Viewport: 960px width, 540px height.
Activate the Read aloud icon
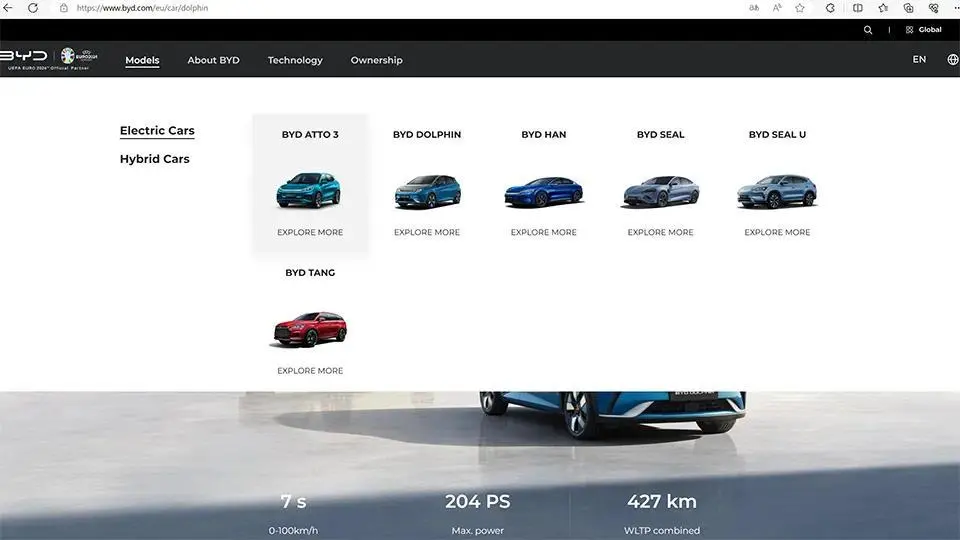click(x=777, y=8)
